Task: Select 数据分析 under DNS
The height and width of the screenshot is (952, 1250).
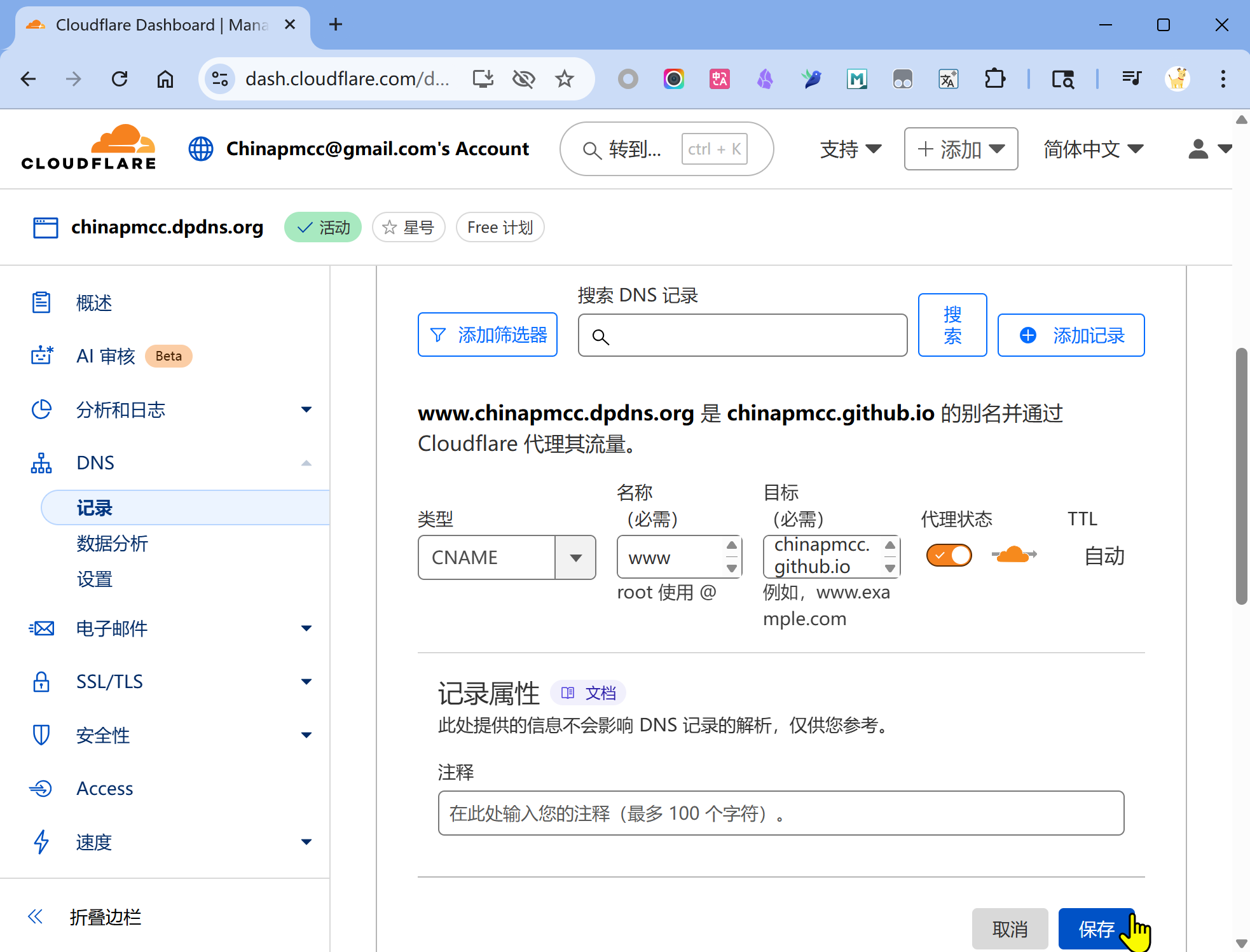Action: coord(112,543)
